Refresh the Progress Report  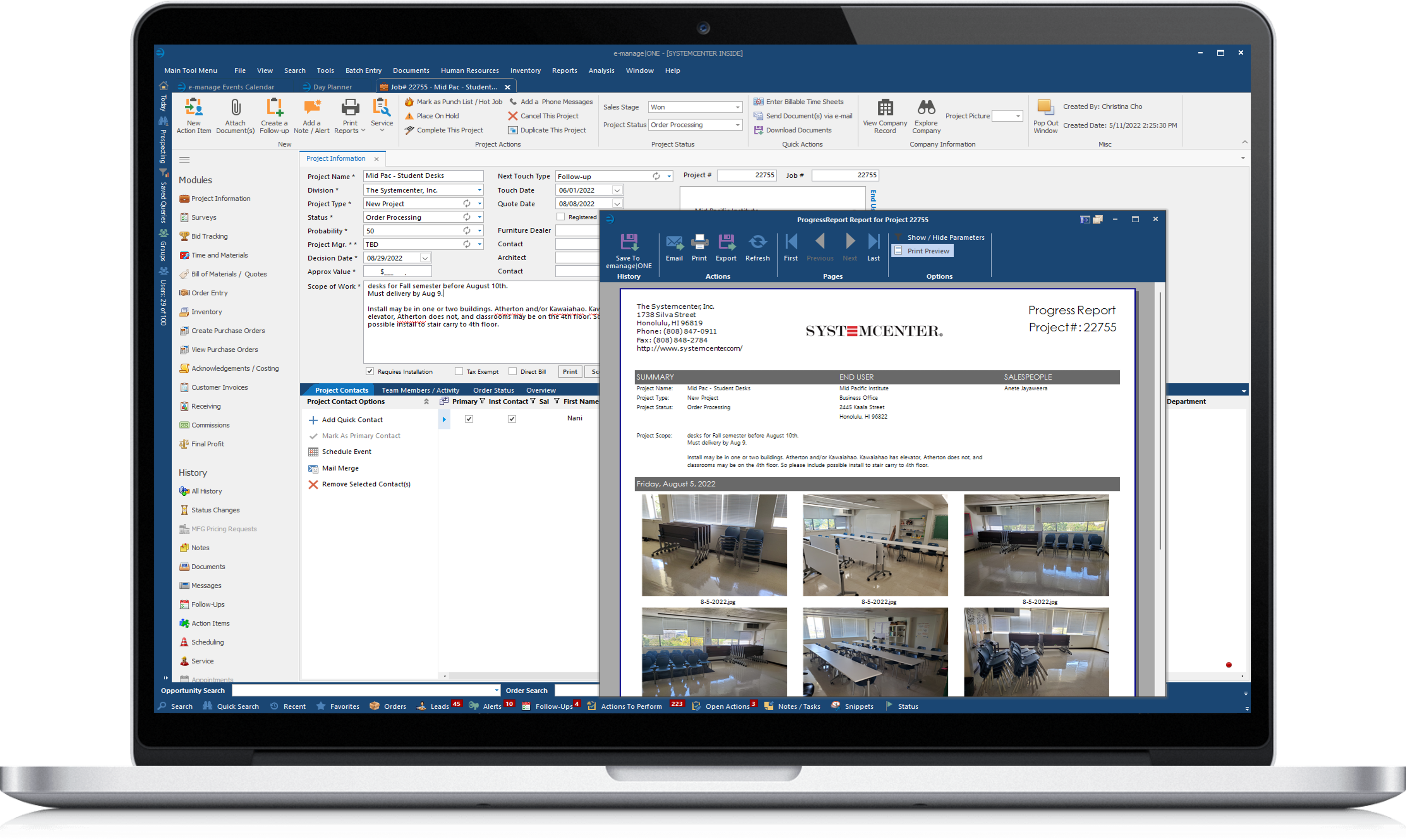coord(757,247)
